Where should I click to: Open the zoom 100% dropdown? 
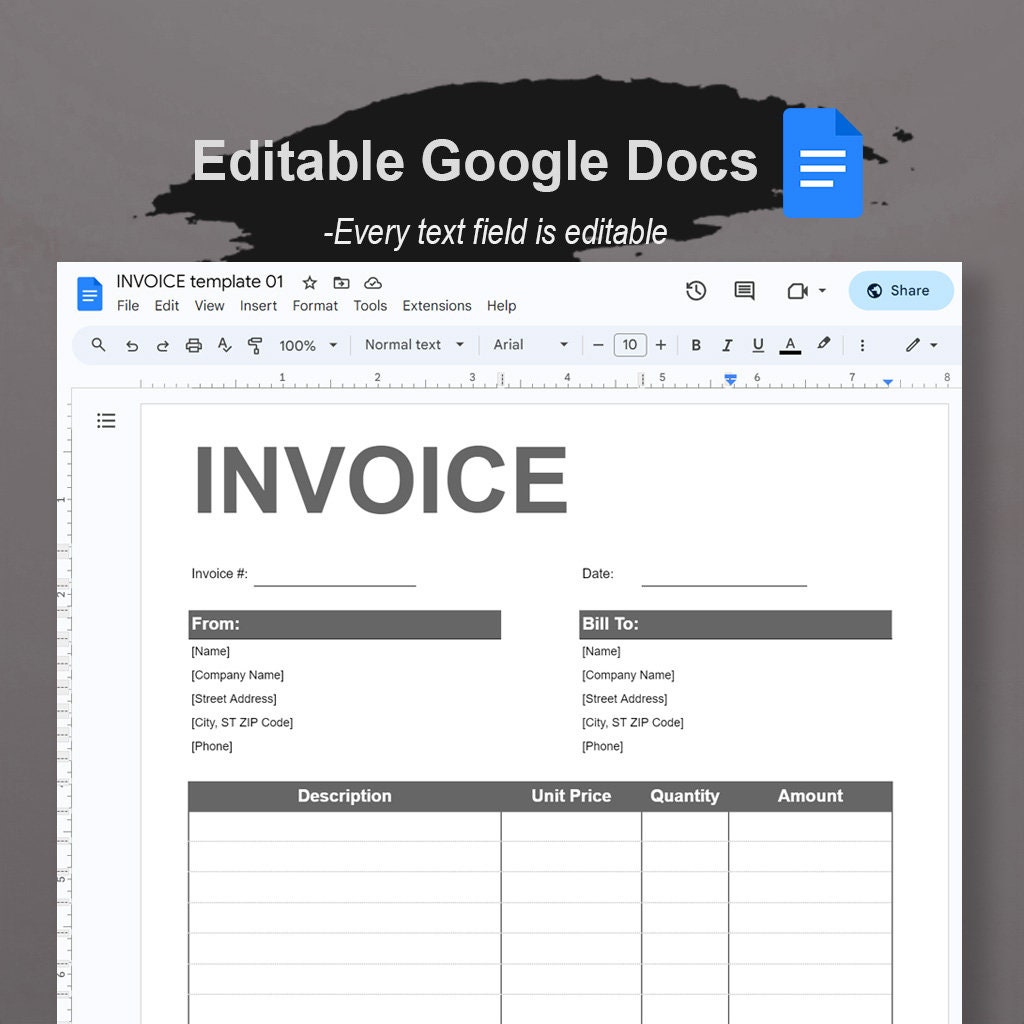(x=308, y=345)
